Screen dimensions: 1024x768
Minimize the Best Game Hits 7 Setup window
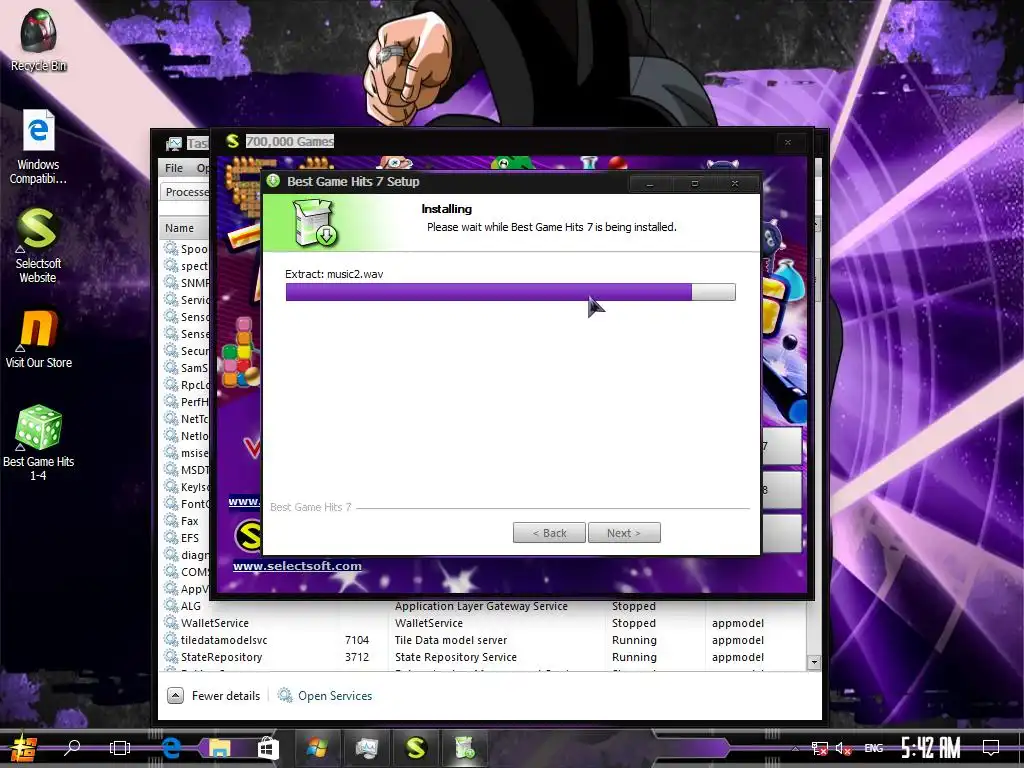tap(650, 184)
